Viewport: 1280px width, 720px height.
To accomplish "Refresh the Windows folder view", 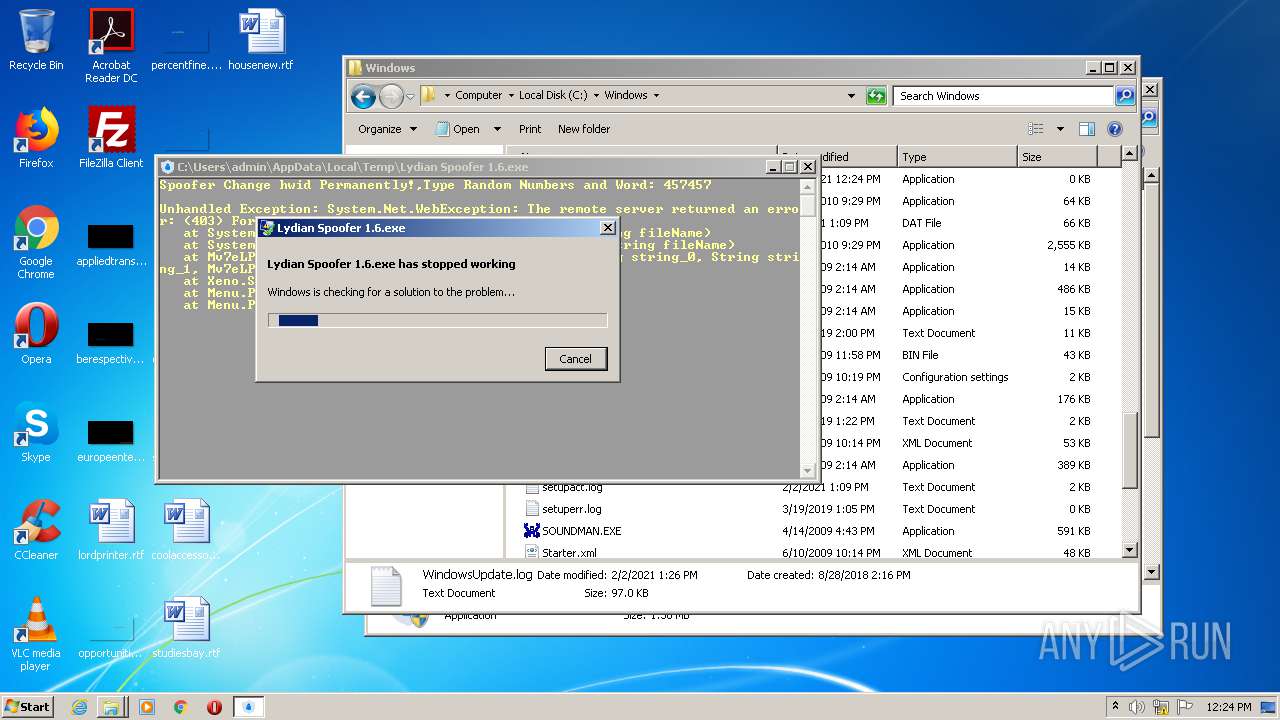I will point(876,96).
